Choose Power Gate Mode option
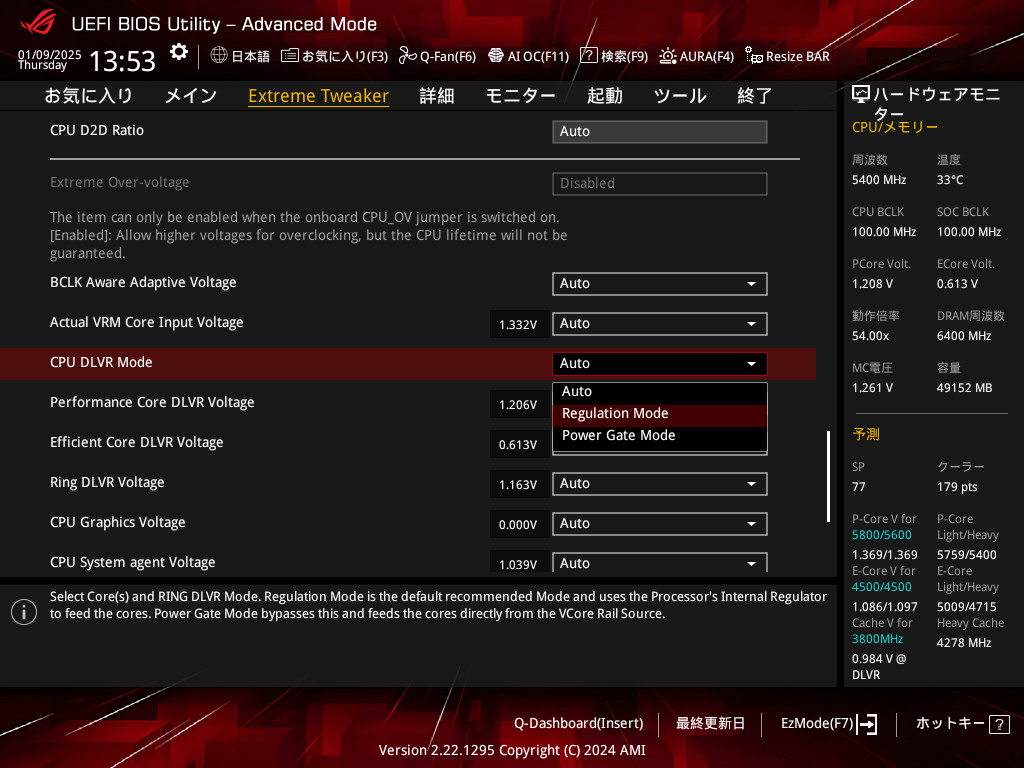The height and width of the screenshot is (768, 1024). 619,436
